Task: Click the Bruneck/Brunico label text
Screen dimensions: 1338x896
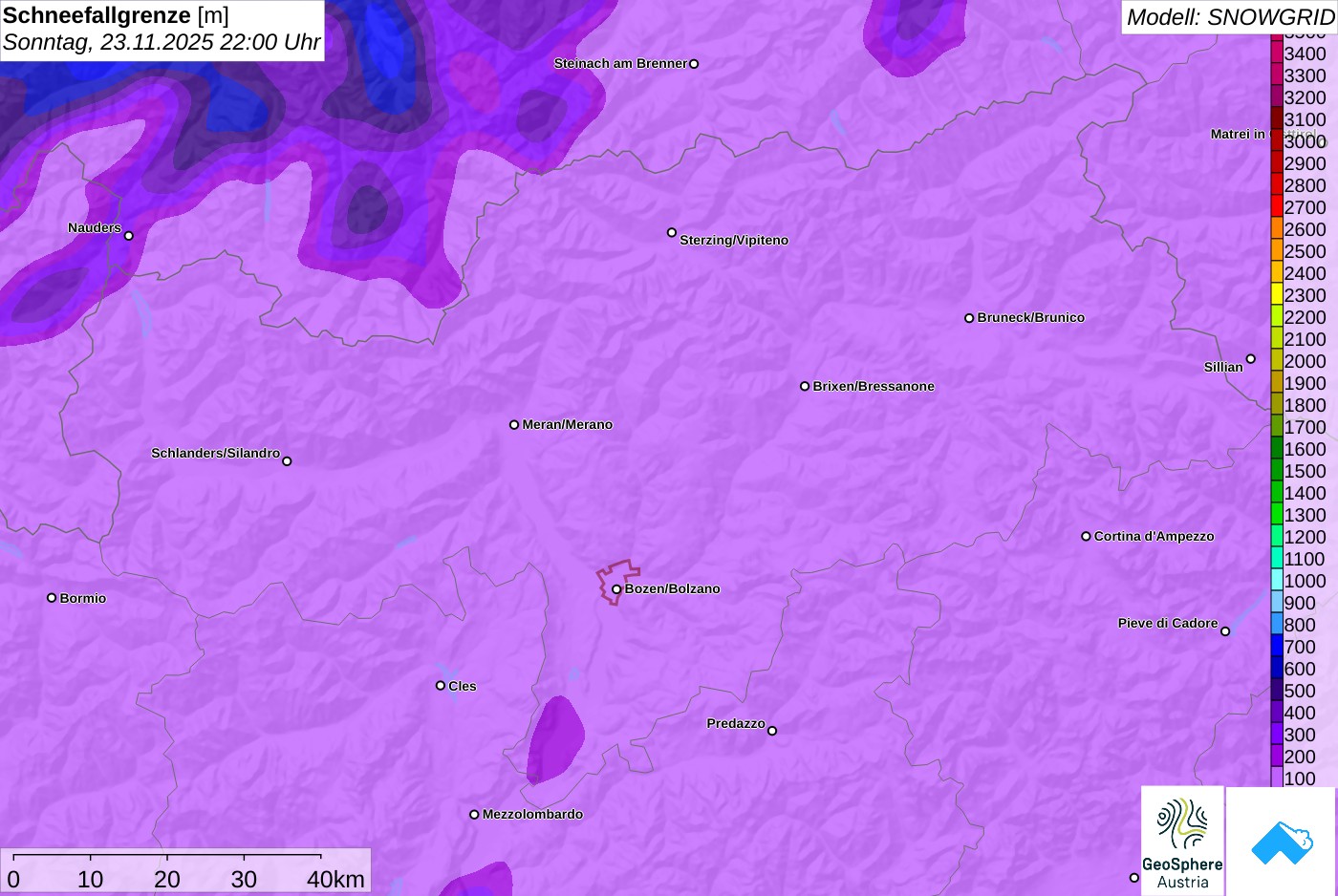Action: click(x=1031, y=318)
